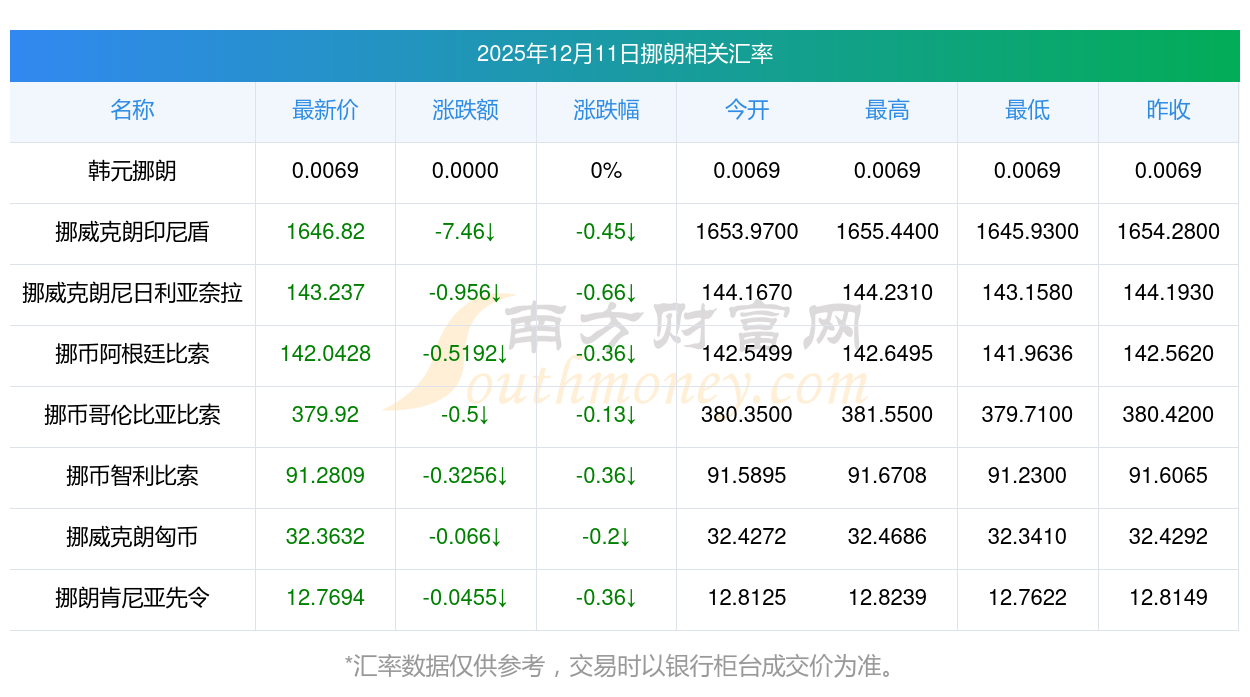Click the exchange rate disclaimer footnote
Screen dimensions: 1250x697
pyautogui.click(x=624, y=665)
